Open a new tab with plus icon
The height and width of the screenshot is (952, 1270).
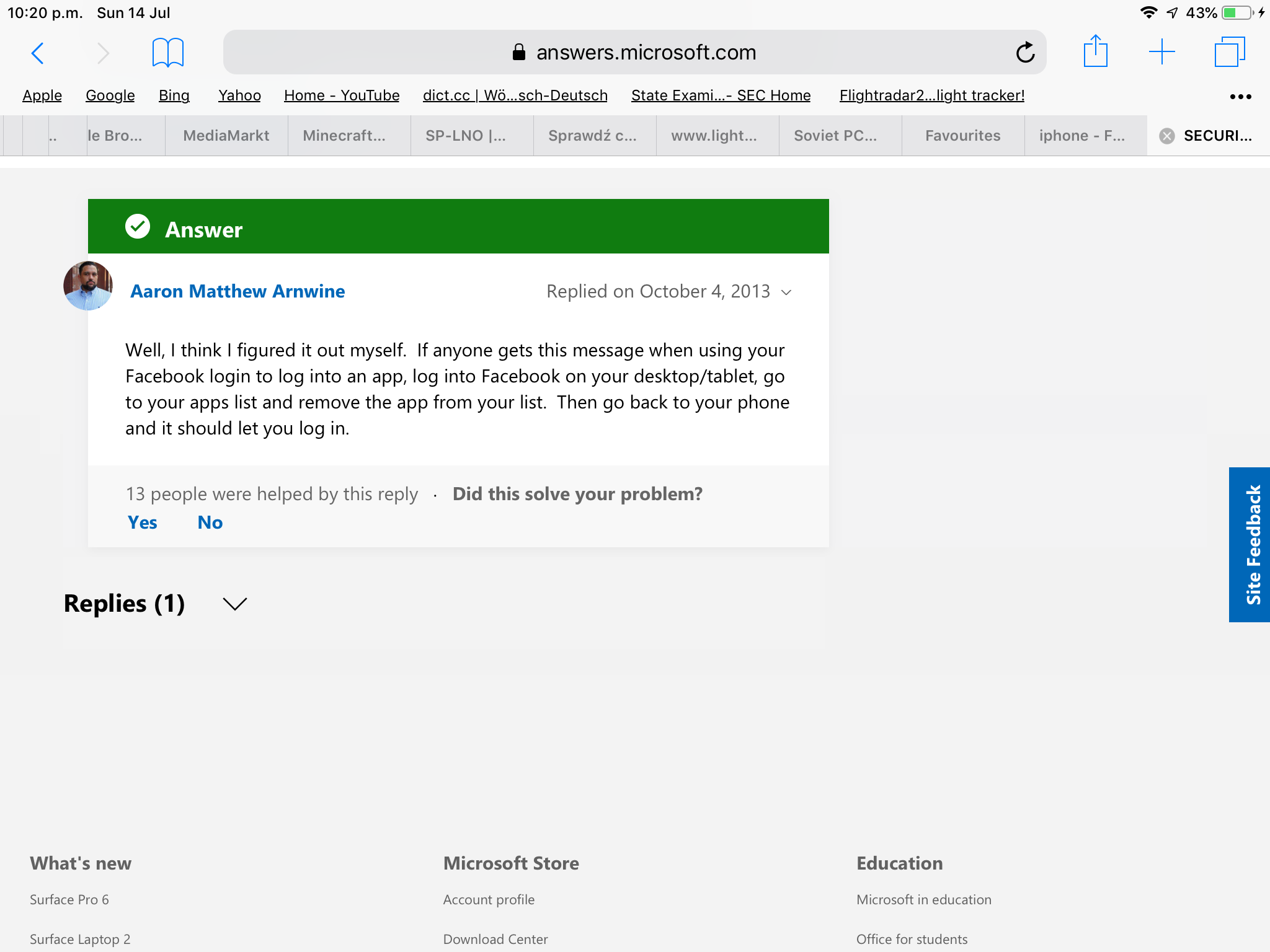[x=1161, y=52]
